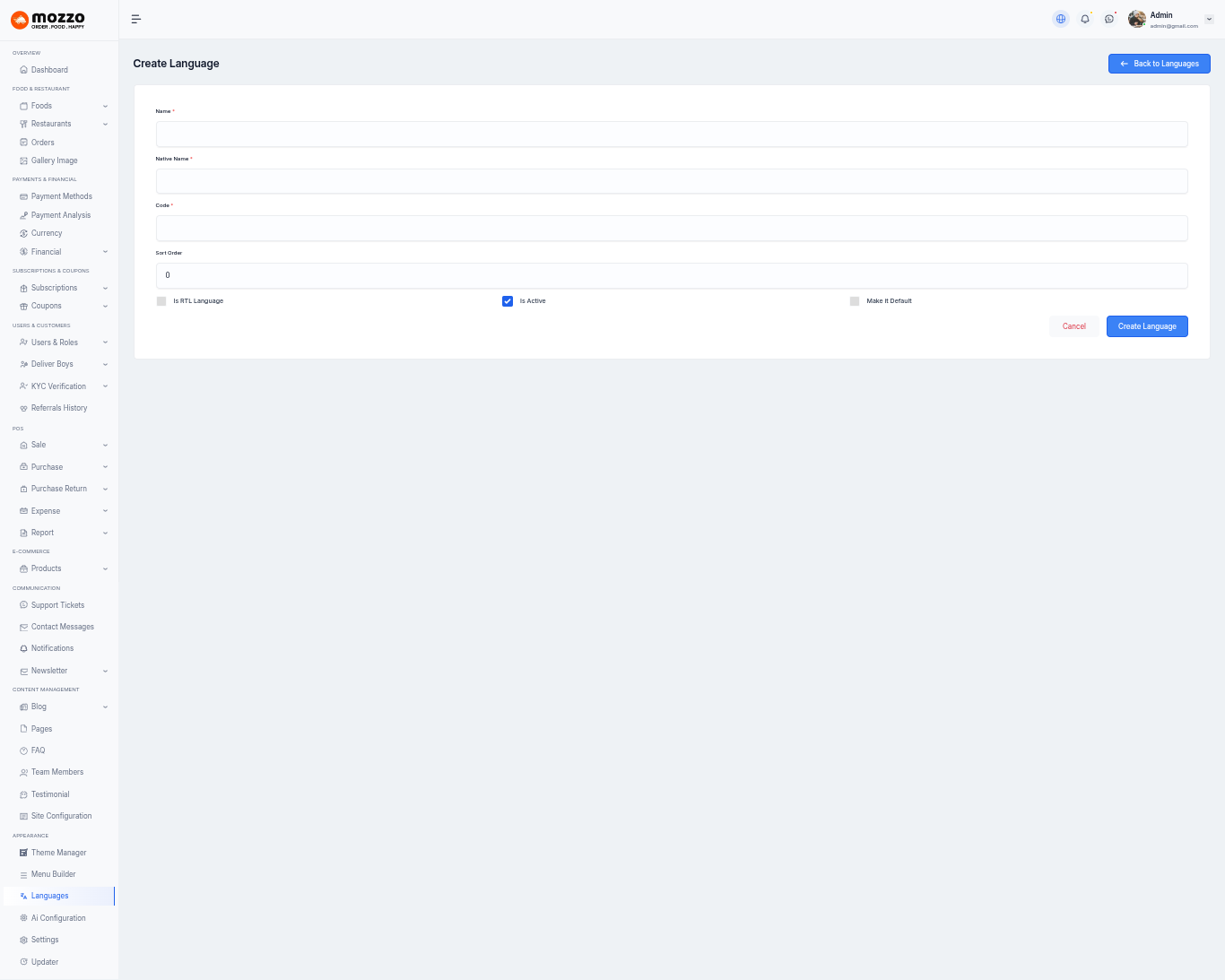Viewport: 1225px width, 980px height.
Task: Click the globe language icon in header
Action: click(x=1061, y=19)
